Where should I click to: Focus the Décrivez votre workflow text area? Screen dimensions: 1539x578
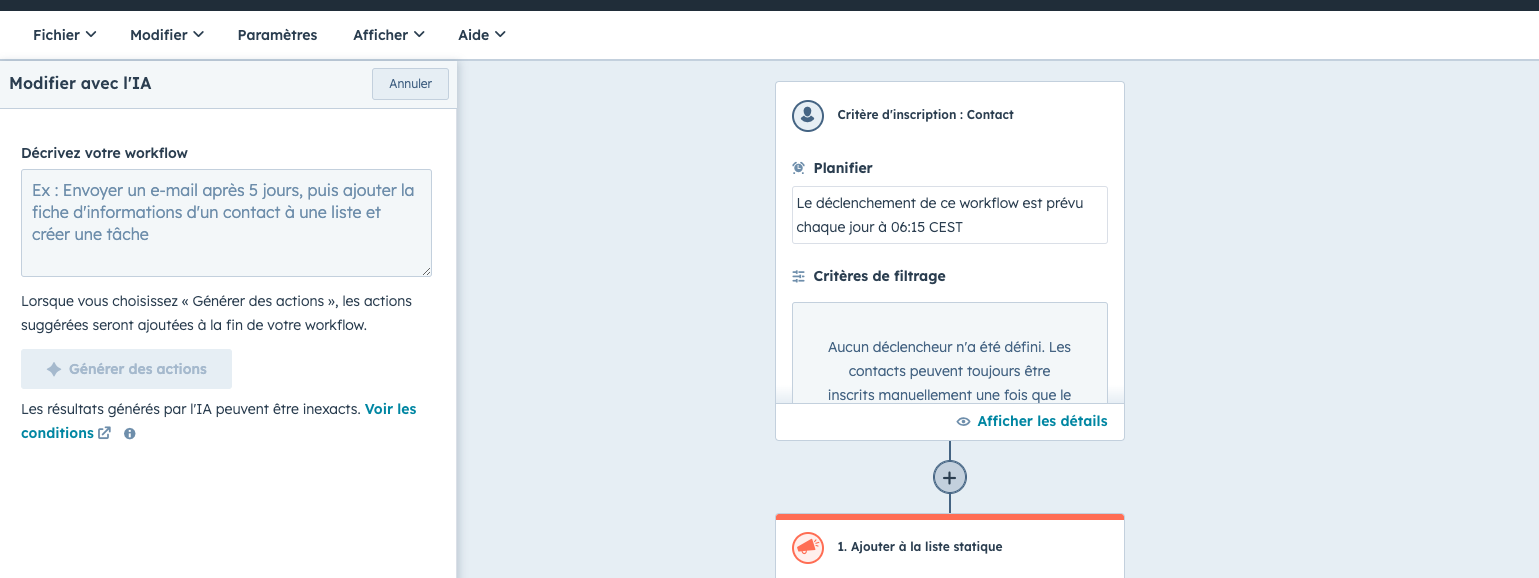tap(226, 223)
